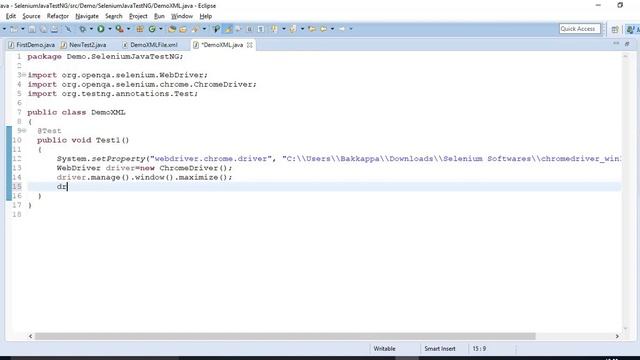
Task: Open the Back history dropdown arrow
Action: [332, 29]
